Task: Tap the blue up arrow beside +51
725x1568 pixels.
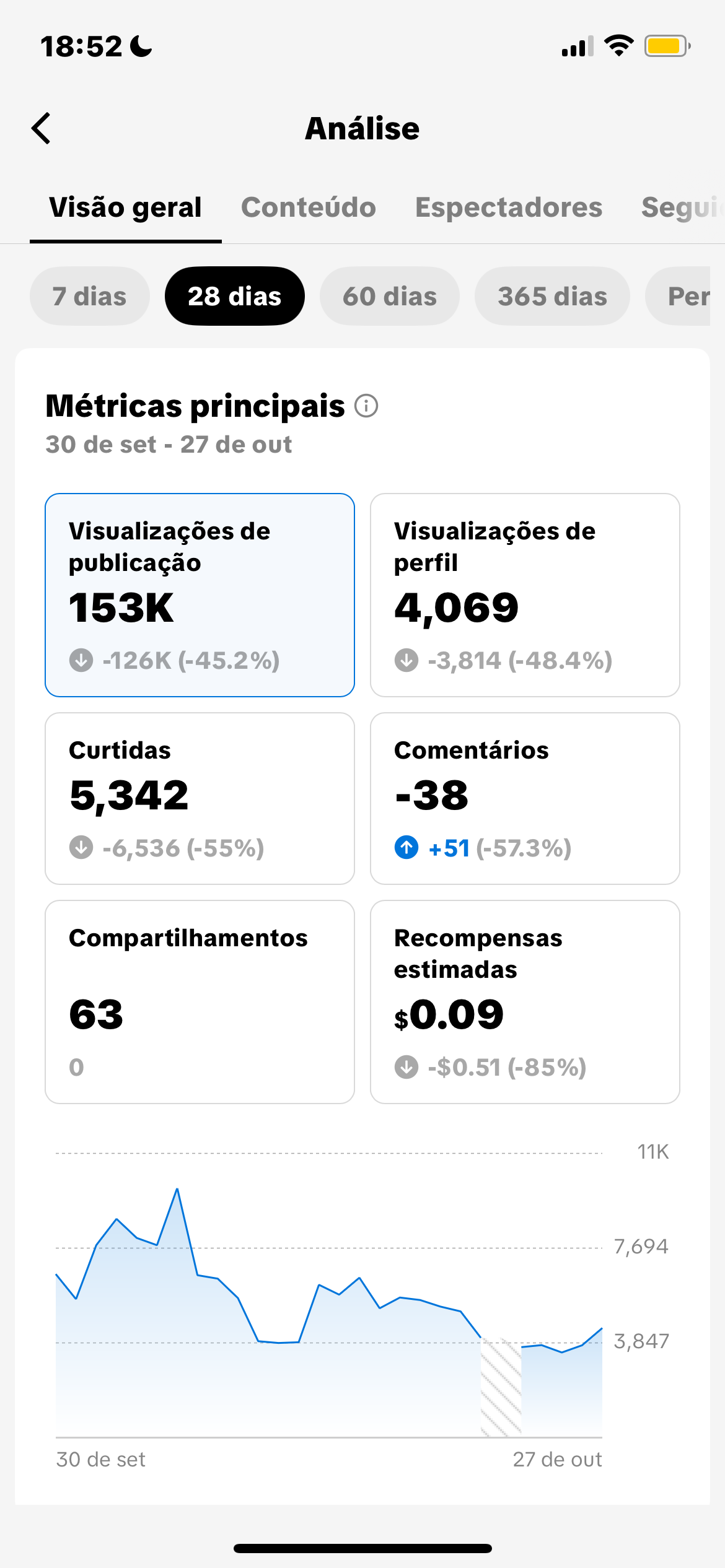Action: [406, 847]
